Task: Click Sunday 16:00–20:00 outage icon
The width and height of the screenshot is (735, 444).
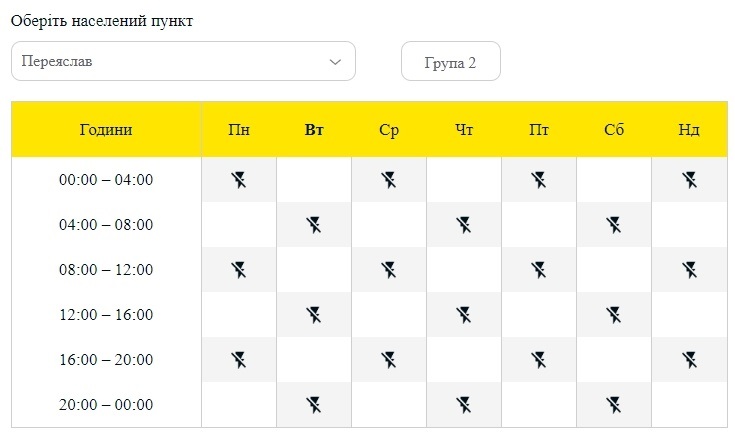Action: [x=689, y=360]
